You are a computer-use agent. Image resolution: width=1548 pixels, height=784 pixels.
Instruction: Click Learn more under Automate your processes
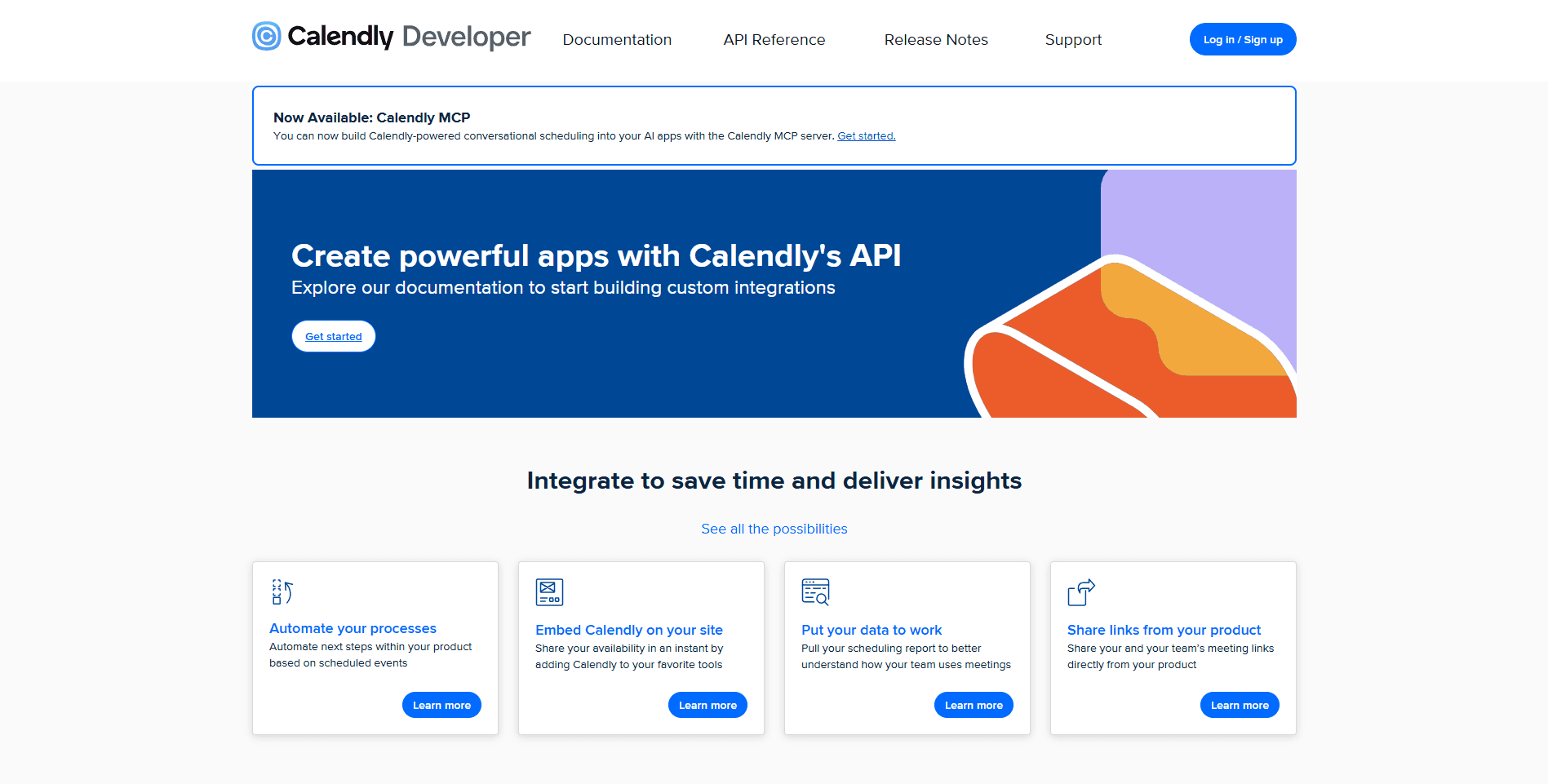point(441,705)
